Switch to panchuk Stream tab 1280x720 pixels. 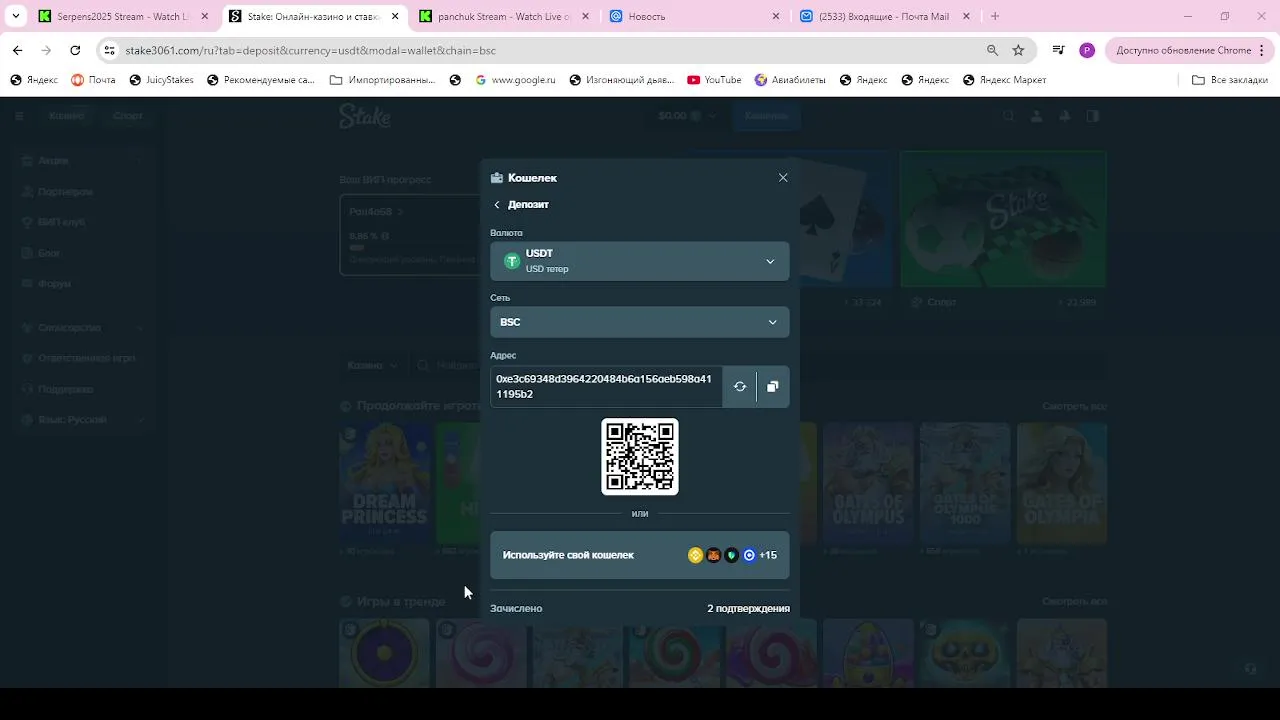click(x=506, y=16)
